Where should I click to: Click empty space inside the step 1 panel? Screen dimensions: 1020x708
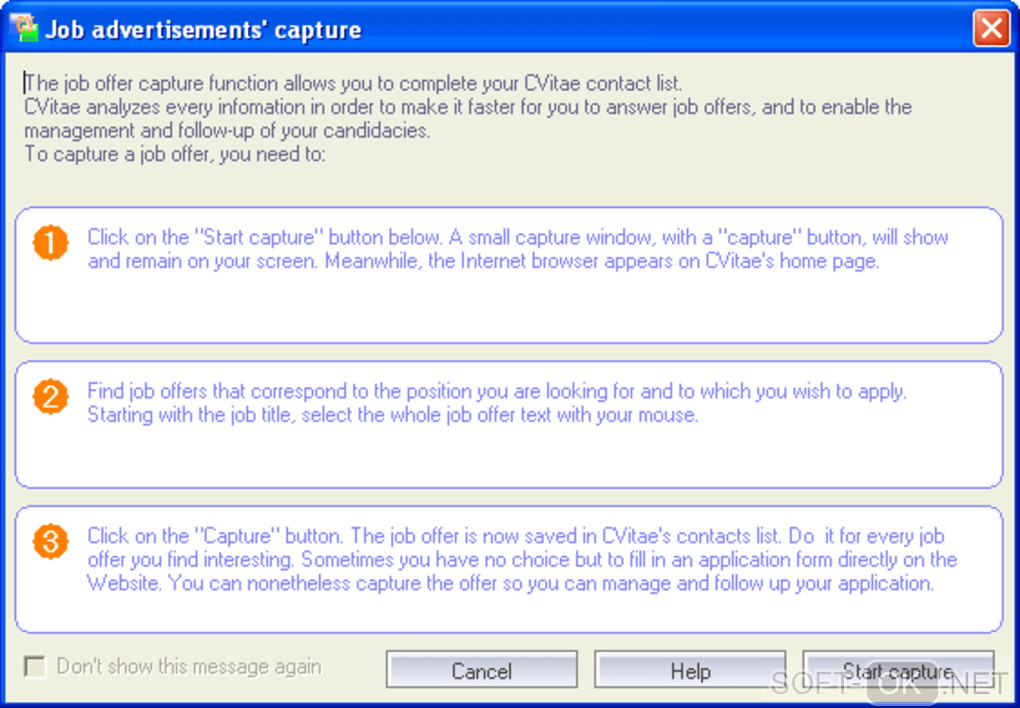point(507,310)
